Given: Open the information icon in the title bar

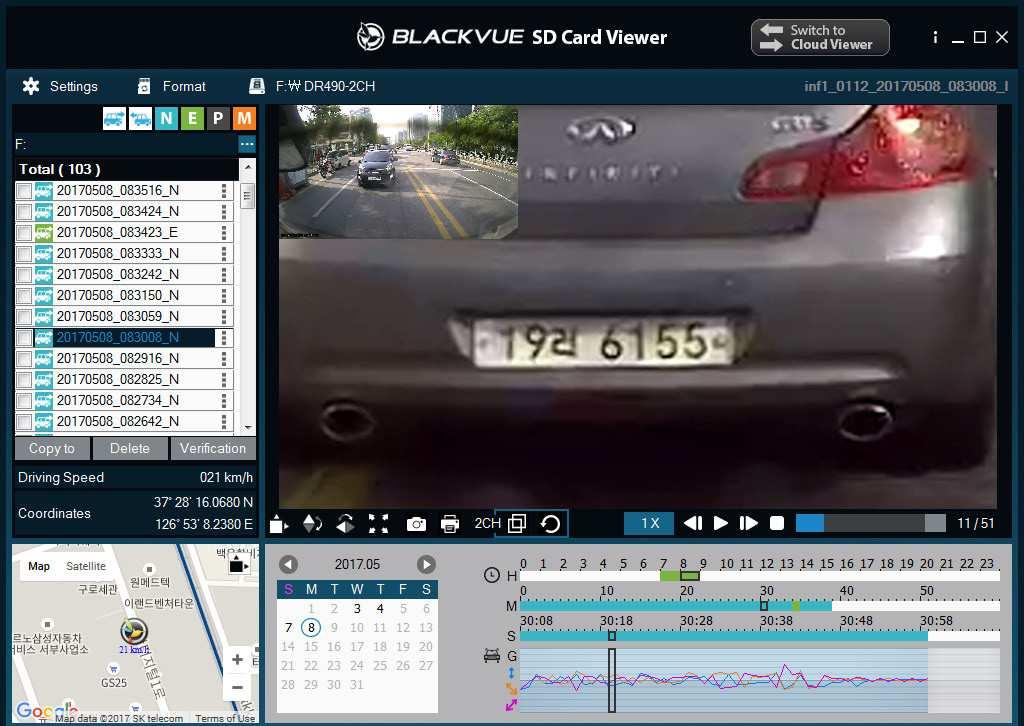Looking at the screenshot, I should [935, 37].
